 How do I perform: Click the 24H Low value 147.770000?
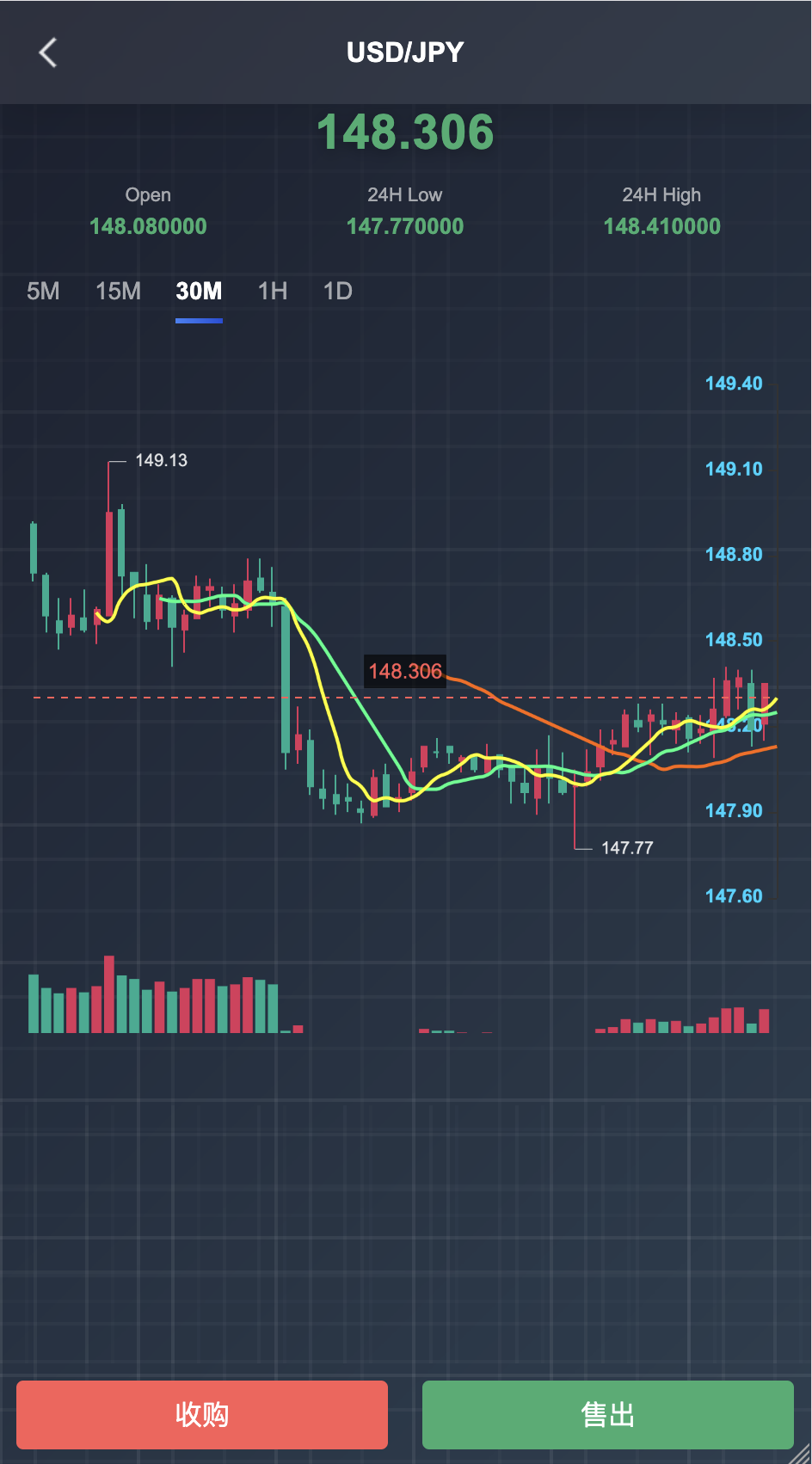pos(405,226)
